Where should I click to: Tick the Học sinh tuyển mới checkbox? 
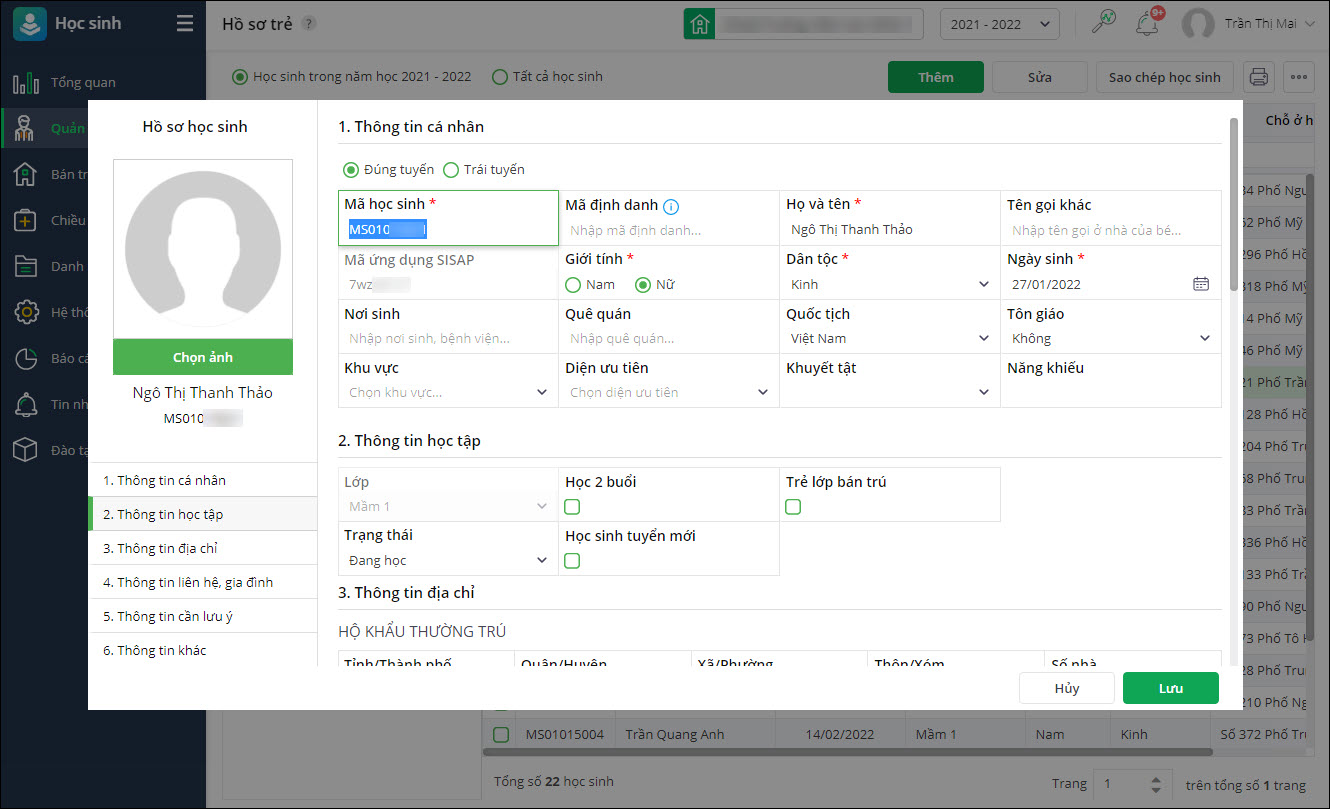point(572,561)
